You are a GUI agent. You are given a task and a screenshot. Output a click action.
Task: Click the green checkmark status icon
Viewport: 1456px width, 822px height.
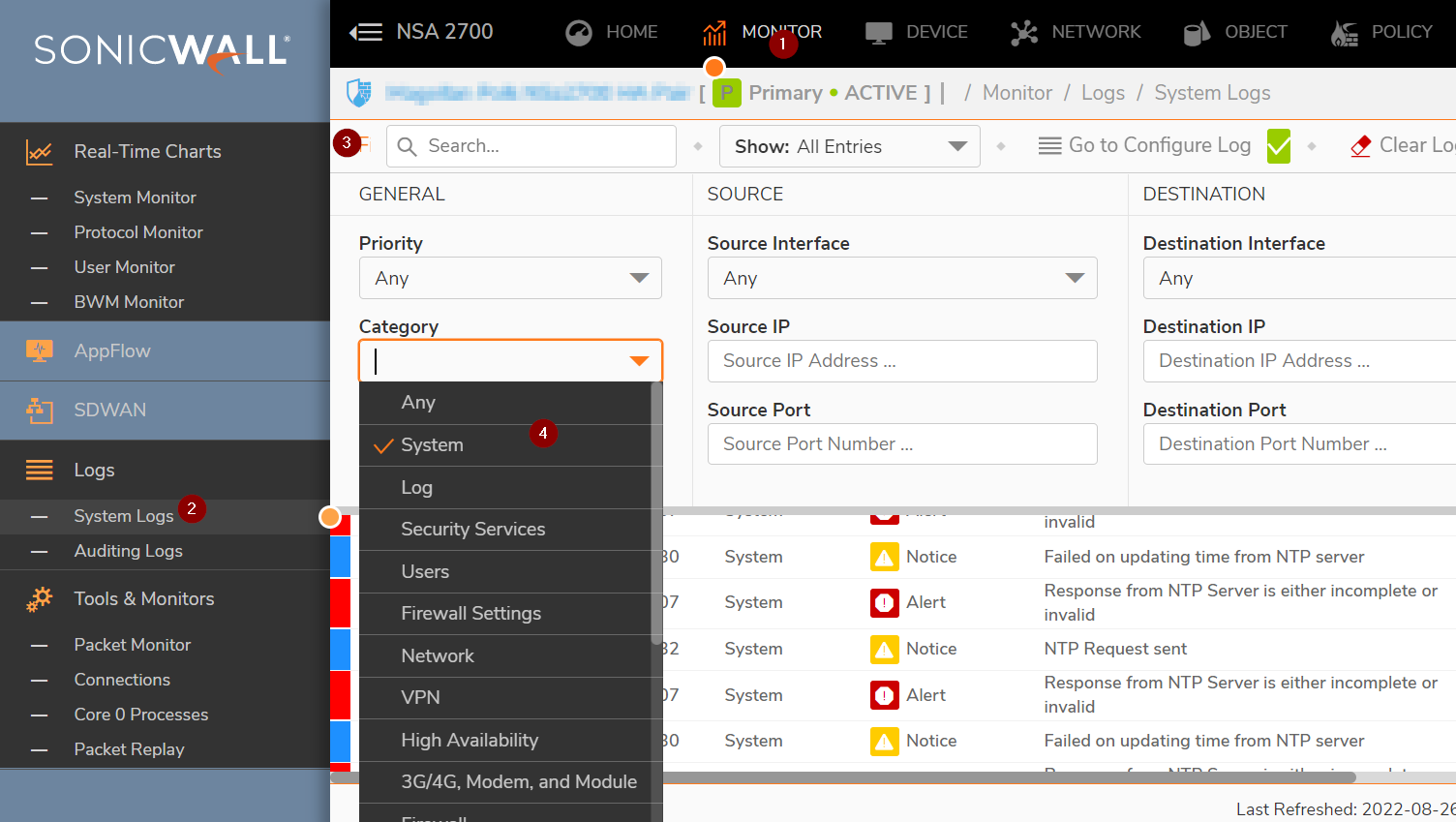click(1279, 146)
